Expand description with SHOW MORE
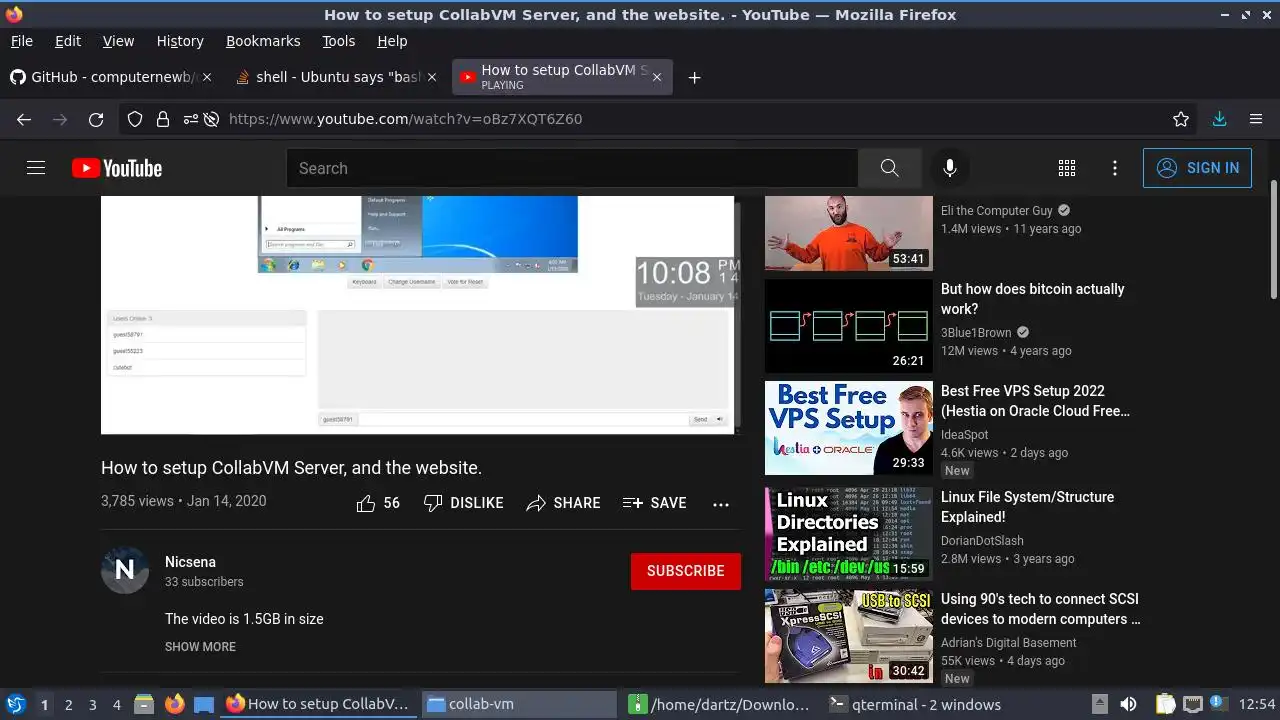This screenshot has width=1280, height=720. [x=200, y=647]
